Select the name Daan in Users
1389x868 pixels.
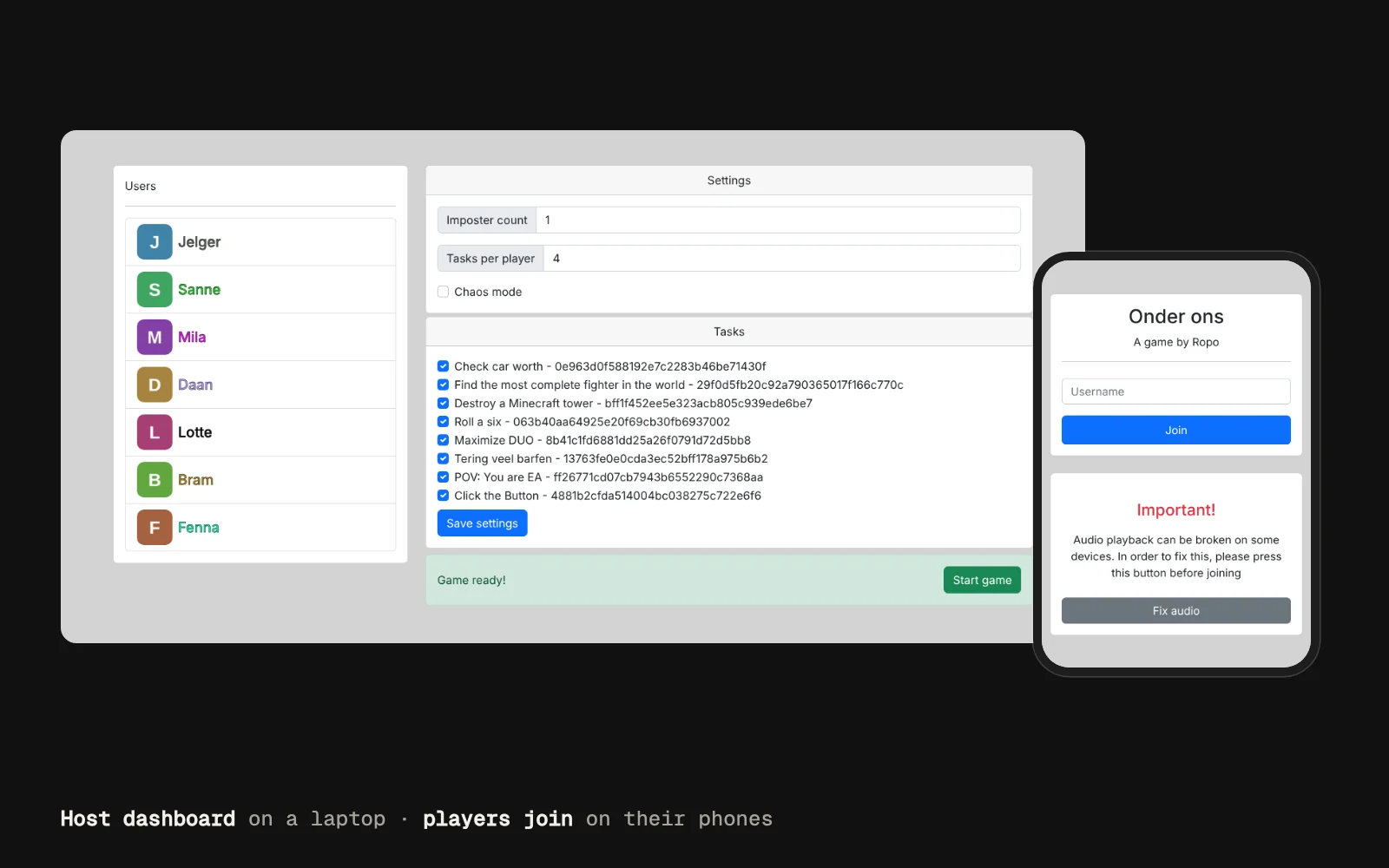[195, 385]
